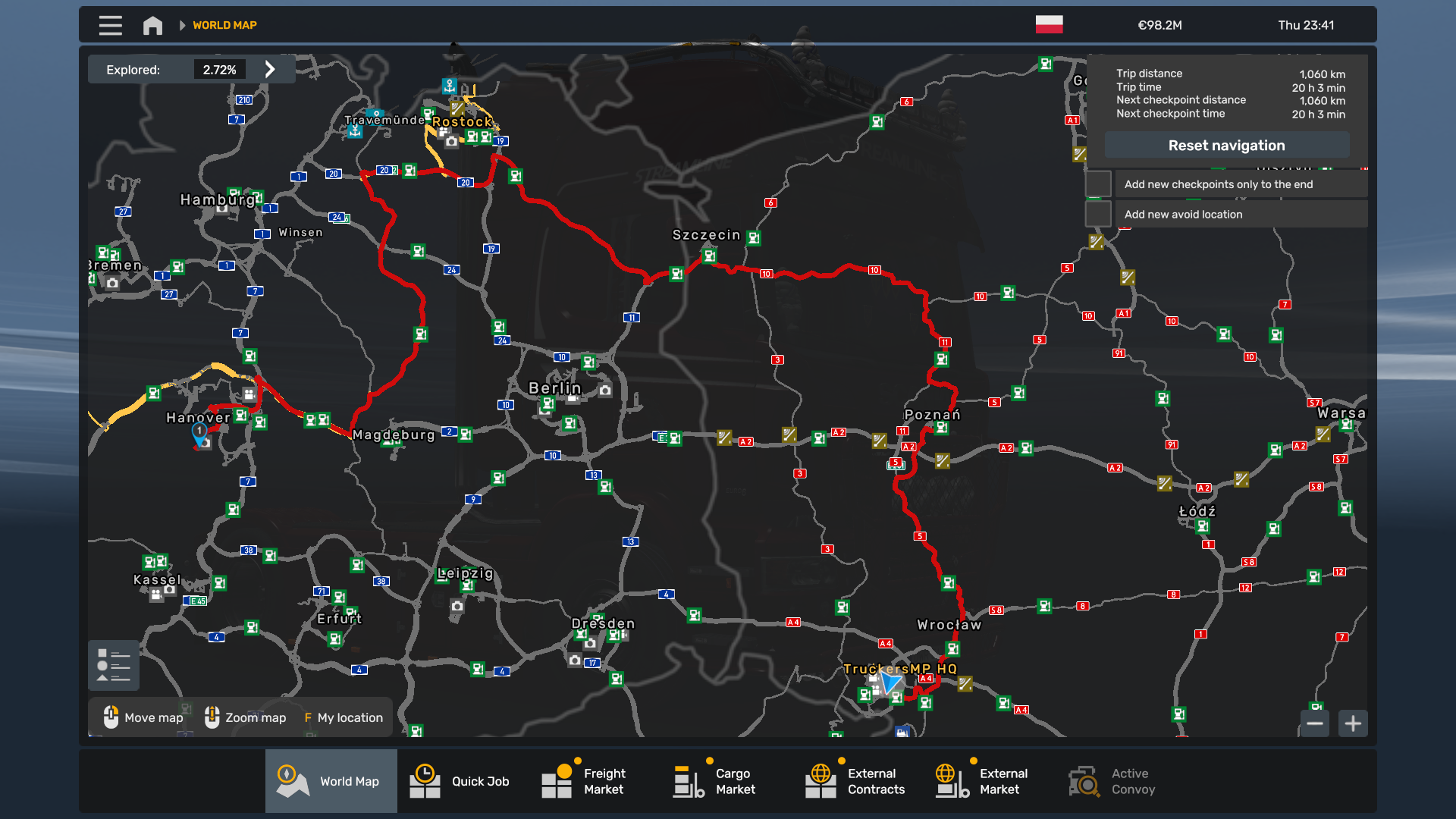Expand the Explored percentage arrow
This screenshot has width=1456, height=819.
coord(270,69)
